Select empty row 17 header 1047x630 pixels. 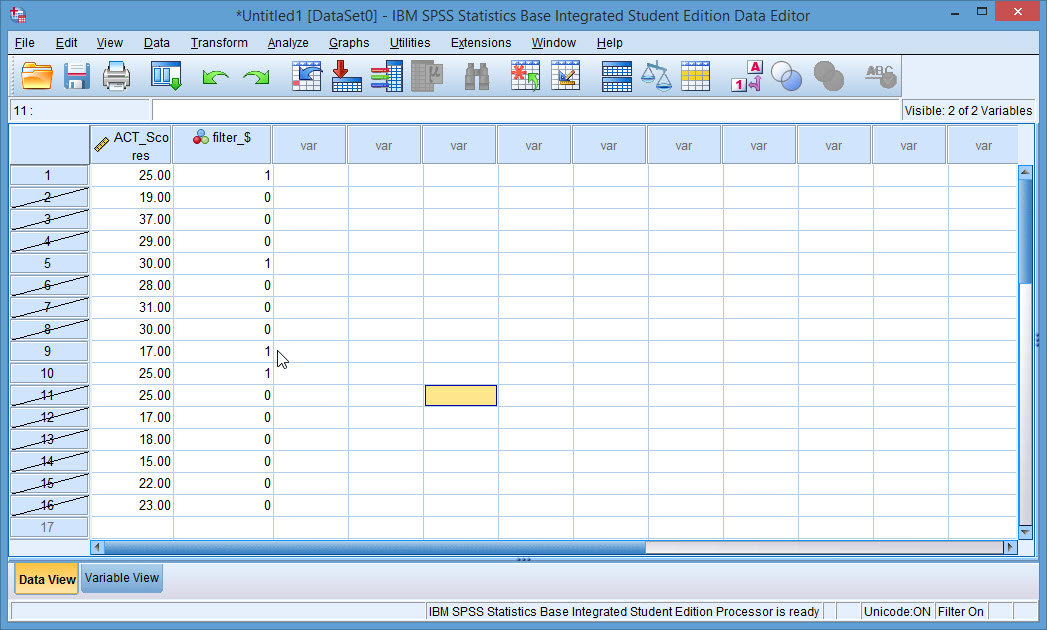49,527
